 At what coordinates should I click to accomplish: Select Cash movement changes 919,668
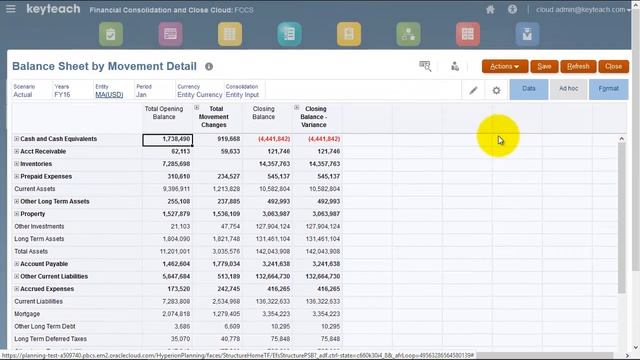[218, 139]
